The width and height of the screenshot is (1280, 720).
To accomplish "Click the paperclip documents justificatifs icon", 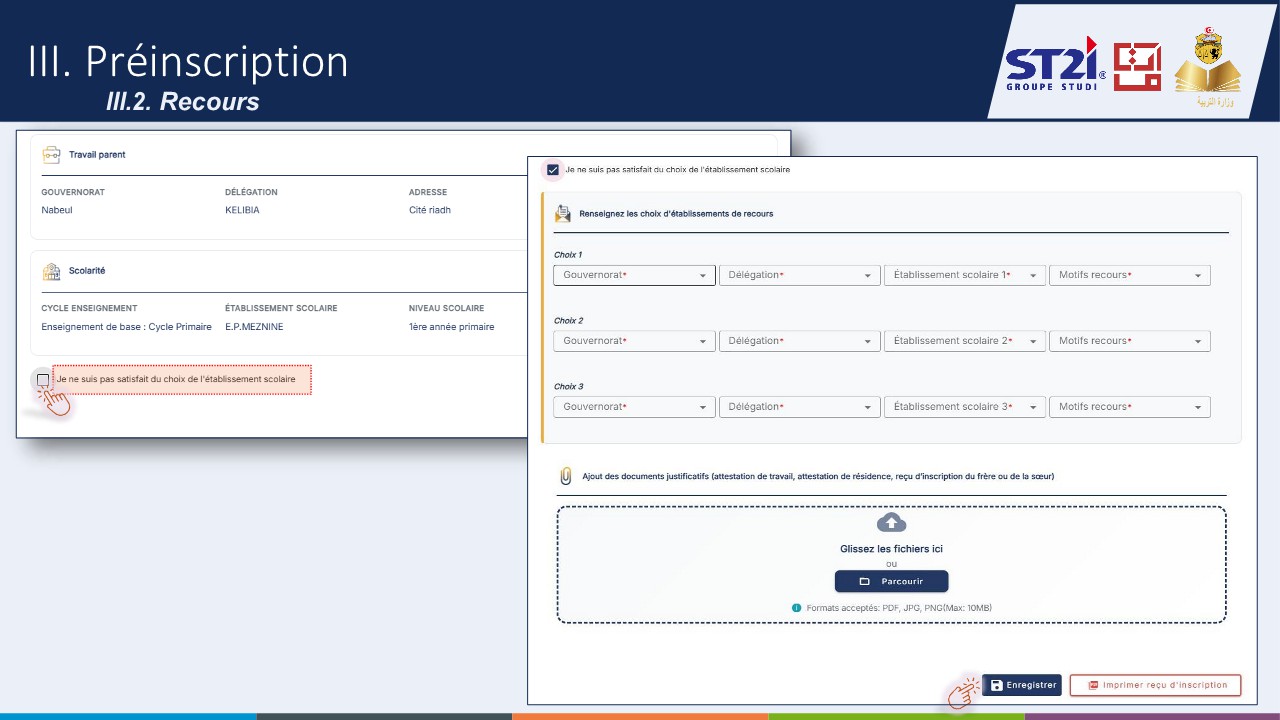I will coord(566,476).
